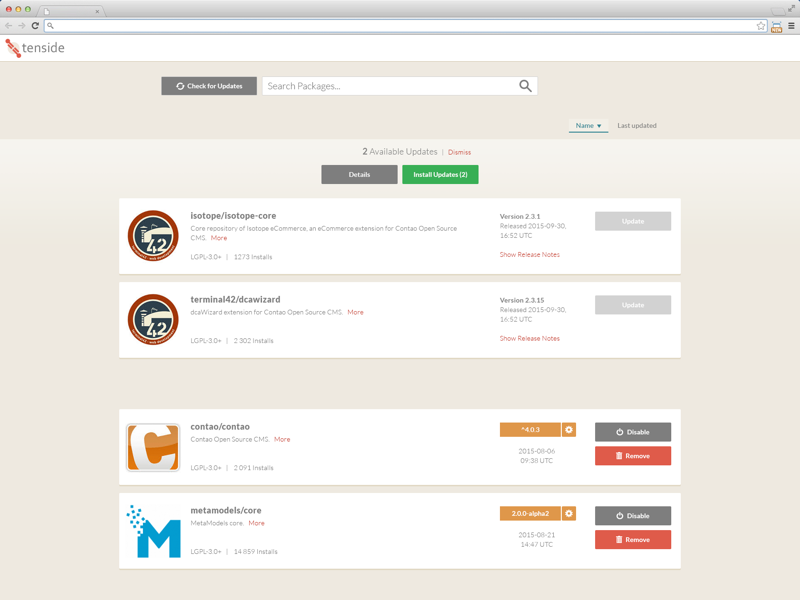
Task: Expand More for contao/contao description
Action: (x=282, y=439)
